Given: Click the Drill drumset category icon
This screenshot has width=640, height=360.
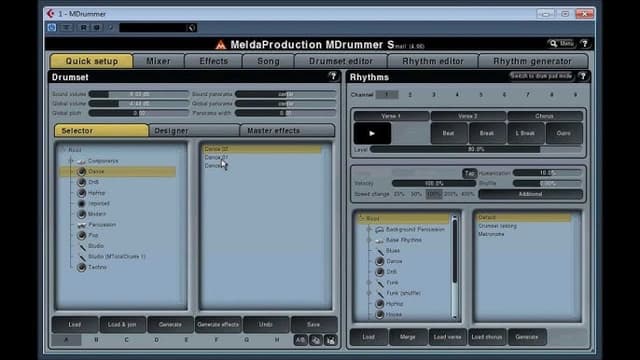Looking at the screenshot, I should (82, 182).
